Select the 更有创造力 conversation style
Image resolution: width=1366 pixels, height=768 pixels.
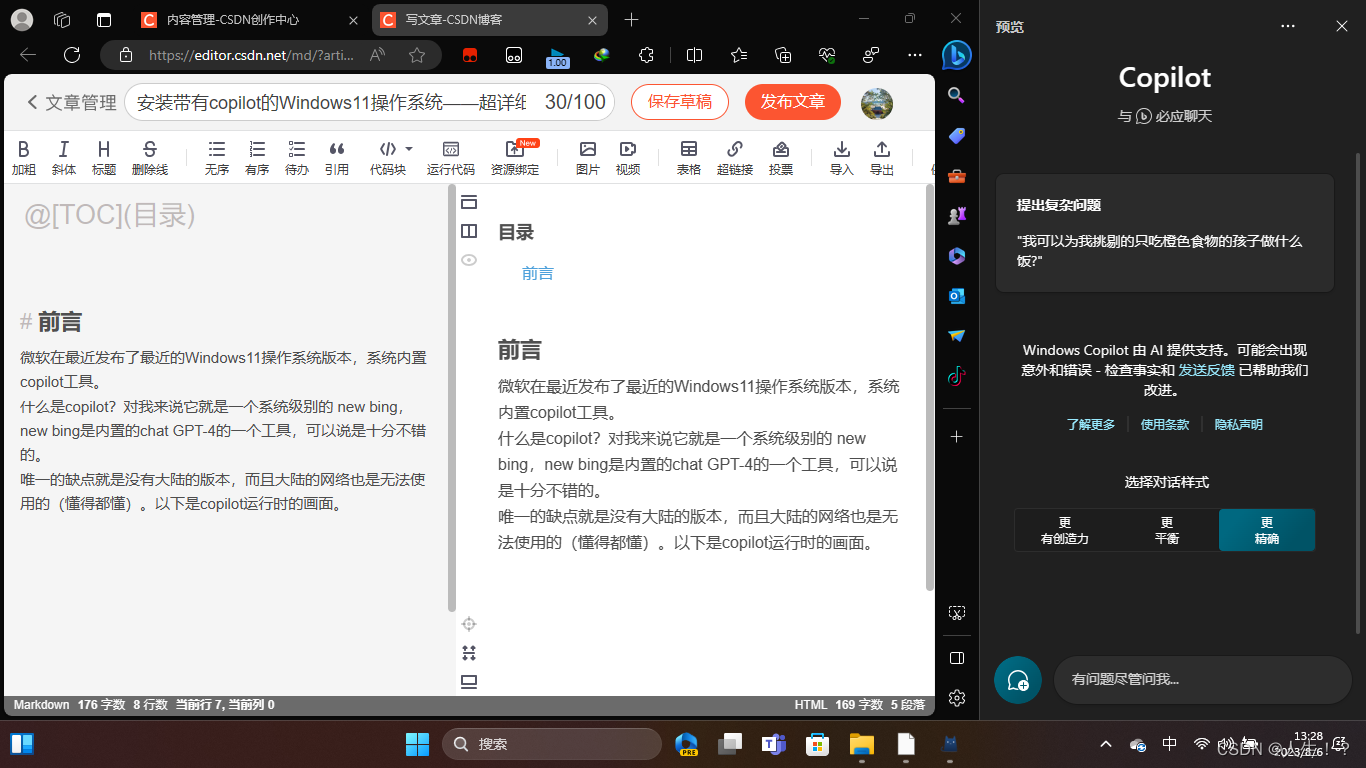click(x=1065, y=530)
